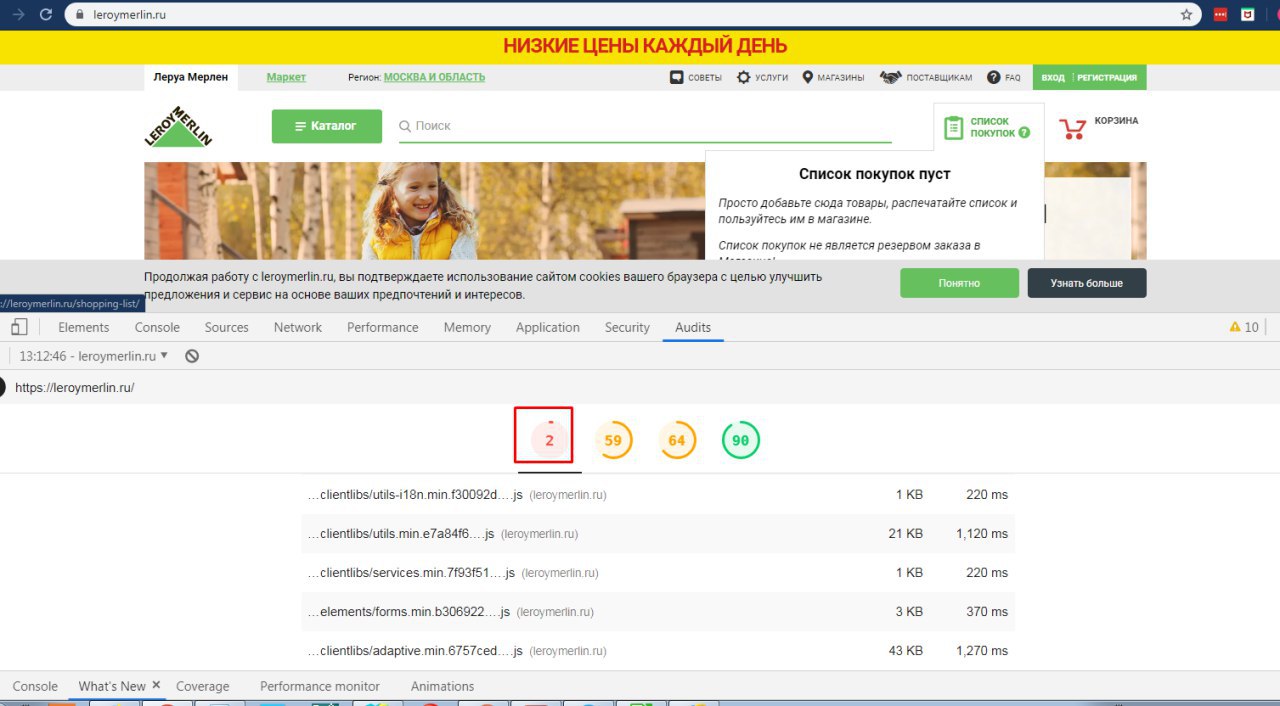Open the Performance monitor drawer tab

pos(320,686)
